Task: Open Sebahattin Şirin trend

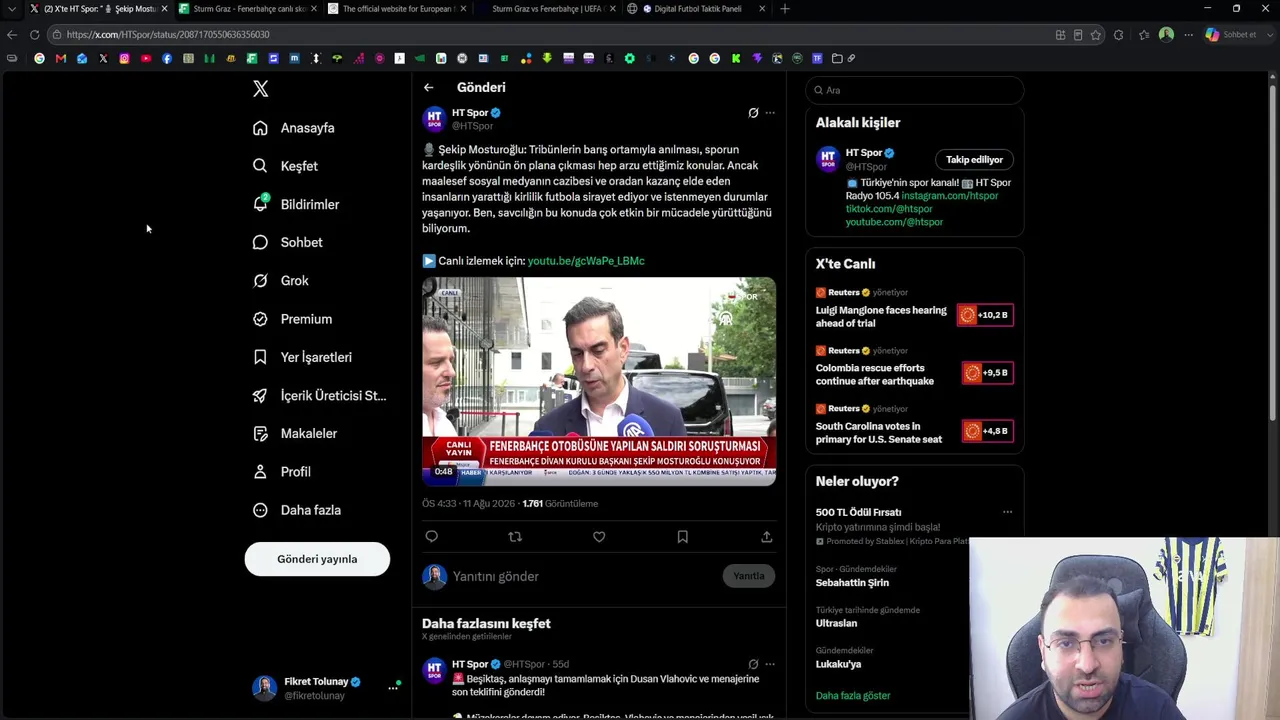Action: point(852,583)
